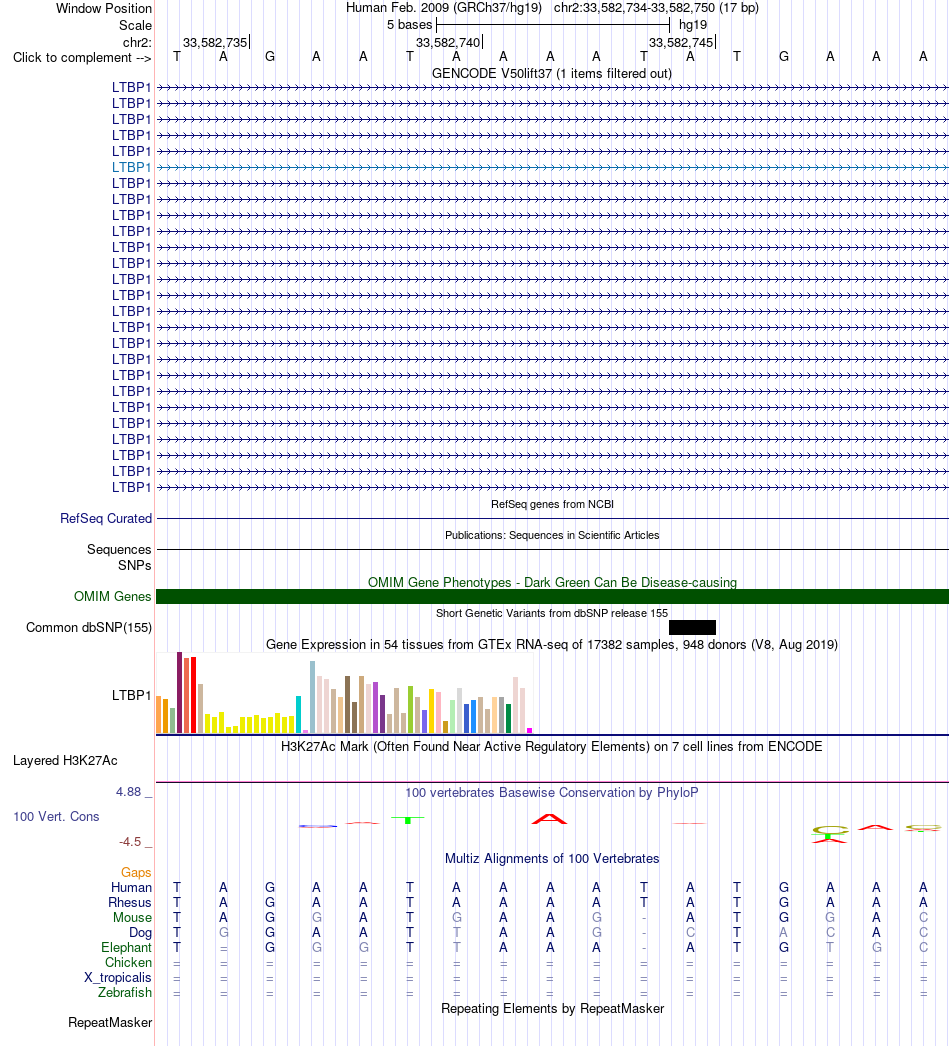The width and height of the screenshot is (950, 1046).
Task: Open the OMIM Gene Phenotypes track title
Action: (x=552, y=582)
